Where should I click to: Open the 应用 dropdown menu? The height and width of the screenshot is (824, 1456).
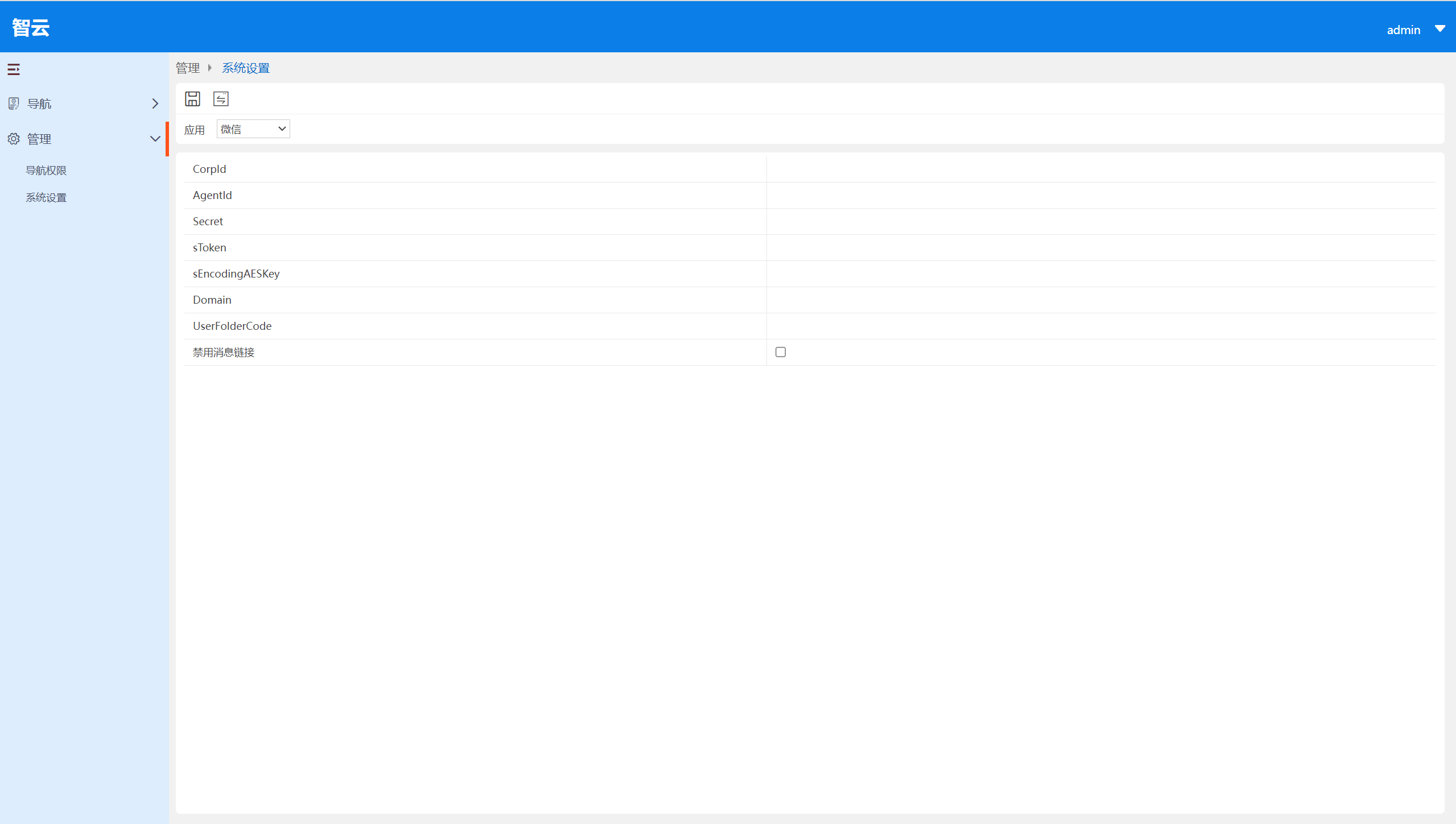point(253,128)
